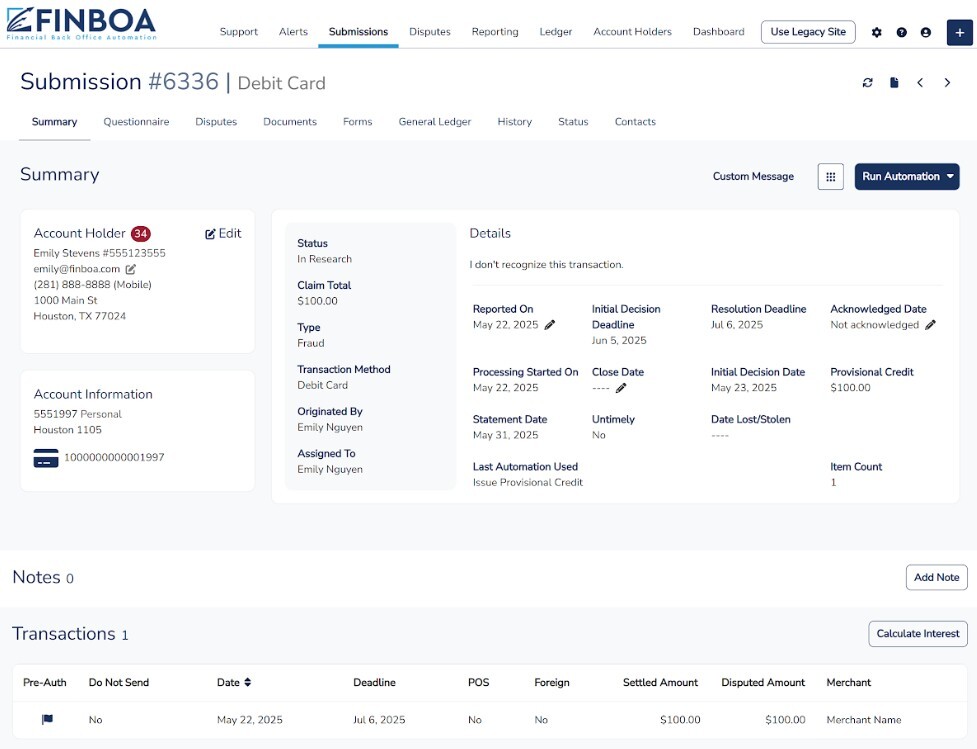The height and width of the screenshot is (749, 977).
Task: Open the user profile icon
Action: [x=925, y=32]
